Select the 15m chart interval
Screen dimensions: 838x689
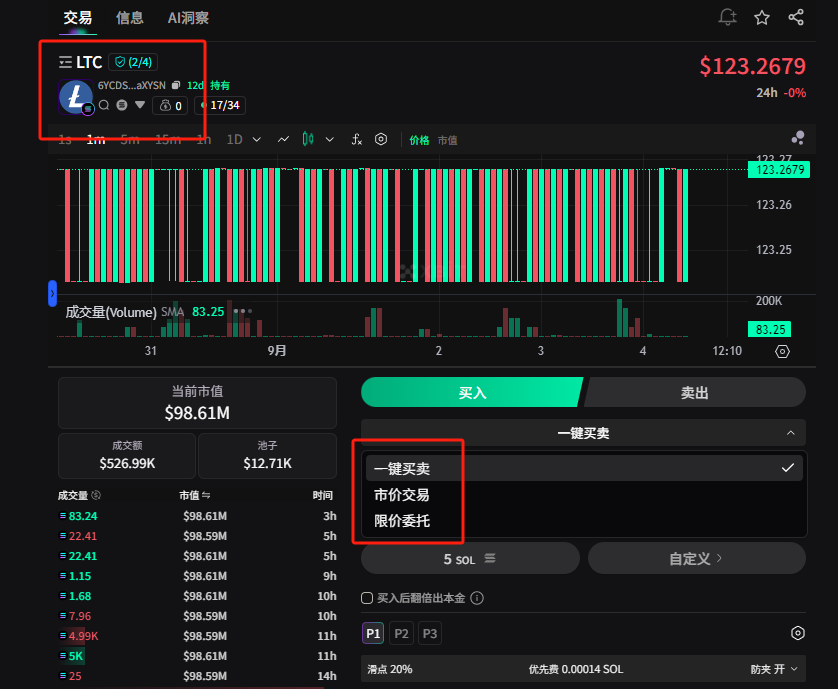pos(168,140)
